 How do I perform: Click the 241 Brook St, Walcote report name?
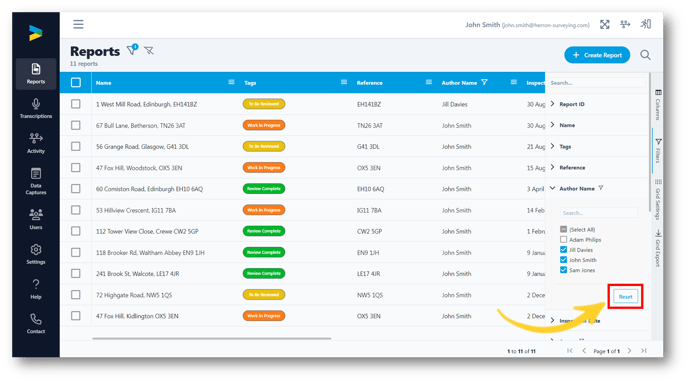tap(137, 274)
